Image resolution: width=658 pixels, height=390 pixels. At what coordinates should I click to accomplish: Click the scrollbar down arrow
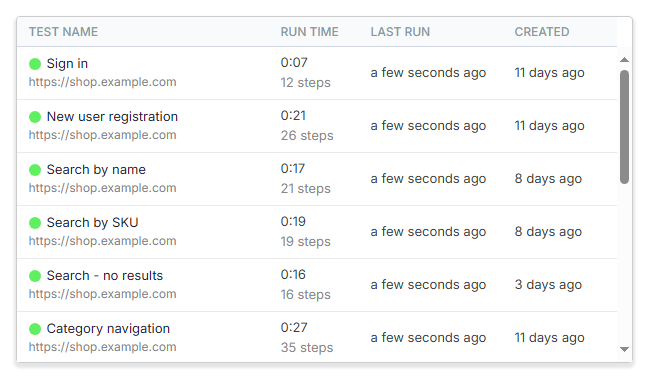click(624, 349)
